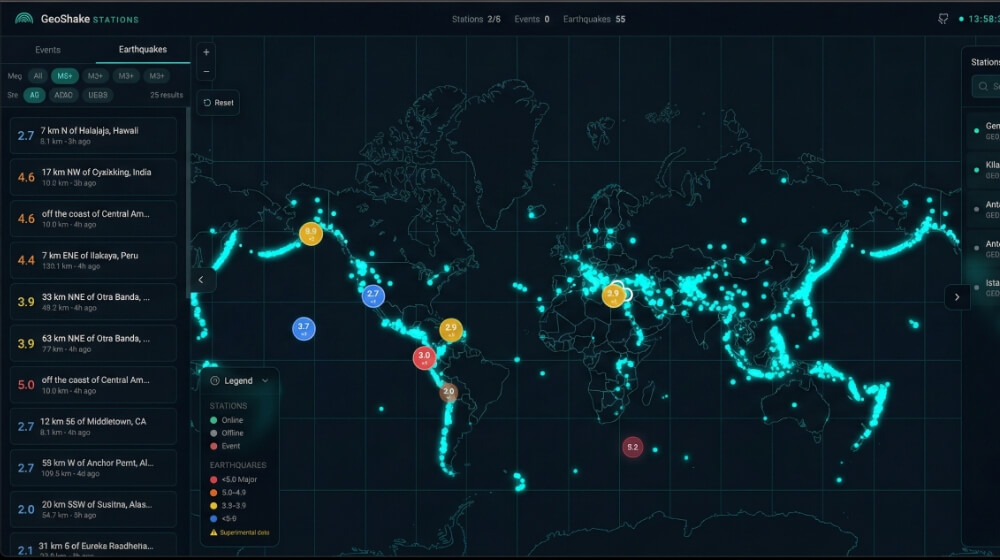Open 33 km NNE of Otra Banda entry
This screenshot has width=1000, height=560.
pos(93,302)
